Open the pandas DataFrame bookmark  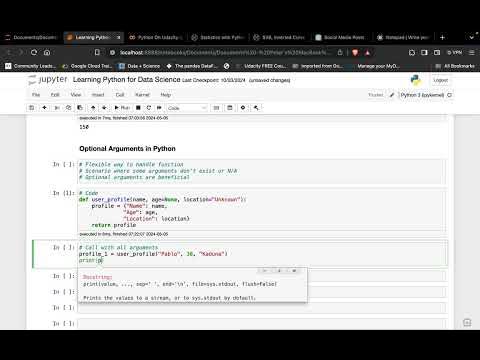click(192, 66)
